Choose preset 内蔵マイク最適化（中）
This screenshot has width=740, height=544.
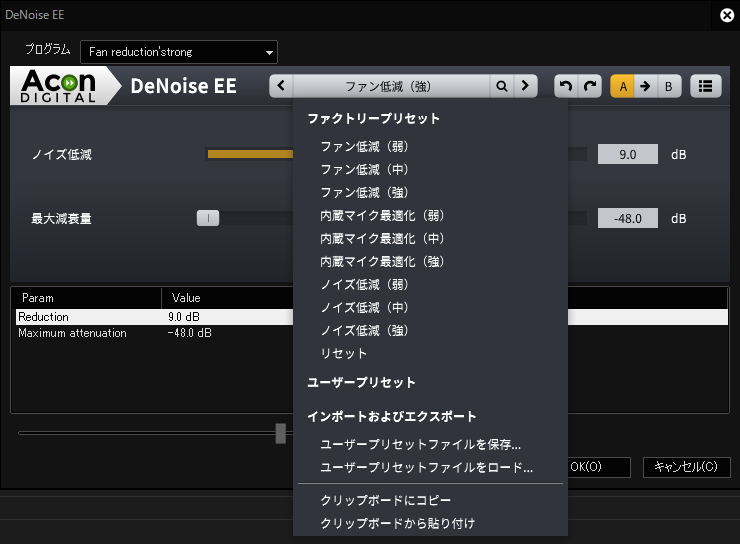tap(382, 239)
